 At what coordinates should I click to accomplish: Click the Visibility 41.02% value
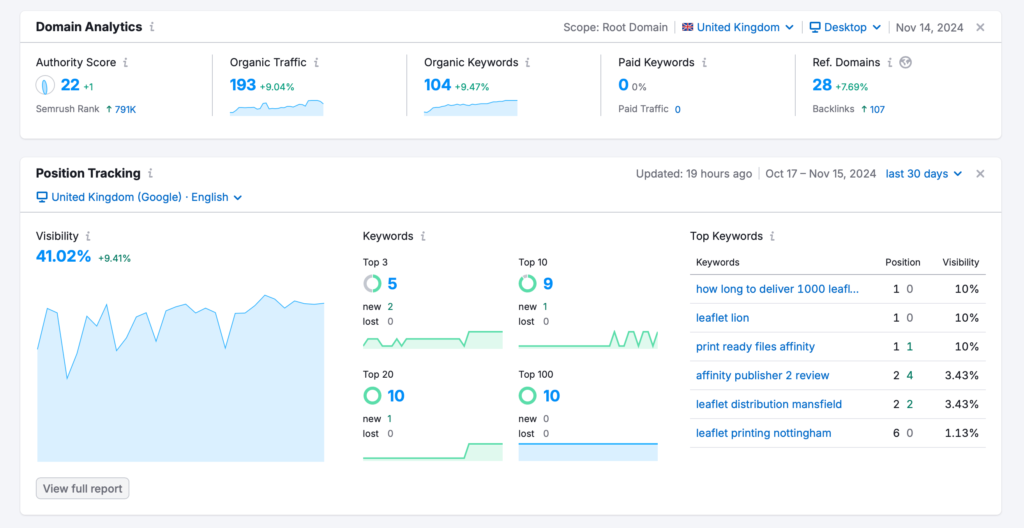(x=63, y=256)
